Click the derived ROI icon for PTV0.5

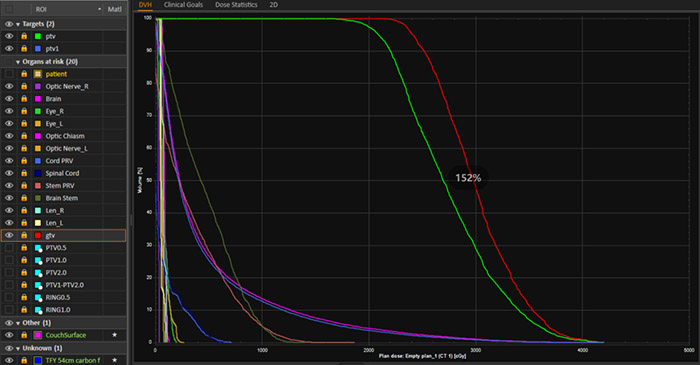coord(38,248)
